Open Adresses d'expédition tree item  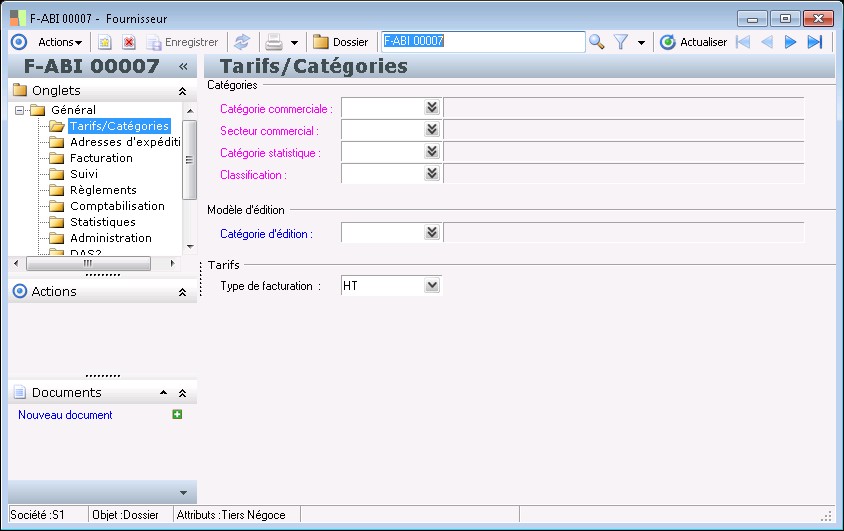[125, 142]
